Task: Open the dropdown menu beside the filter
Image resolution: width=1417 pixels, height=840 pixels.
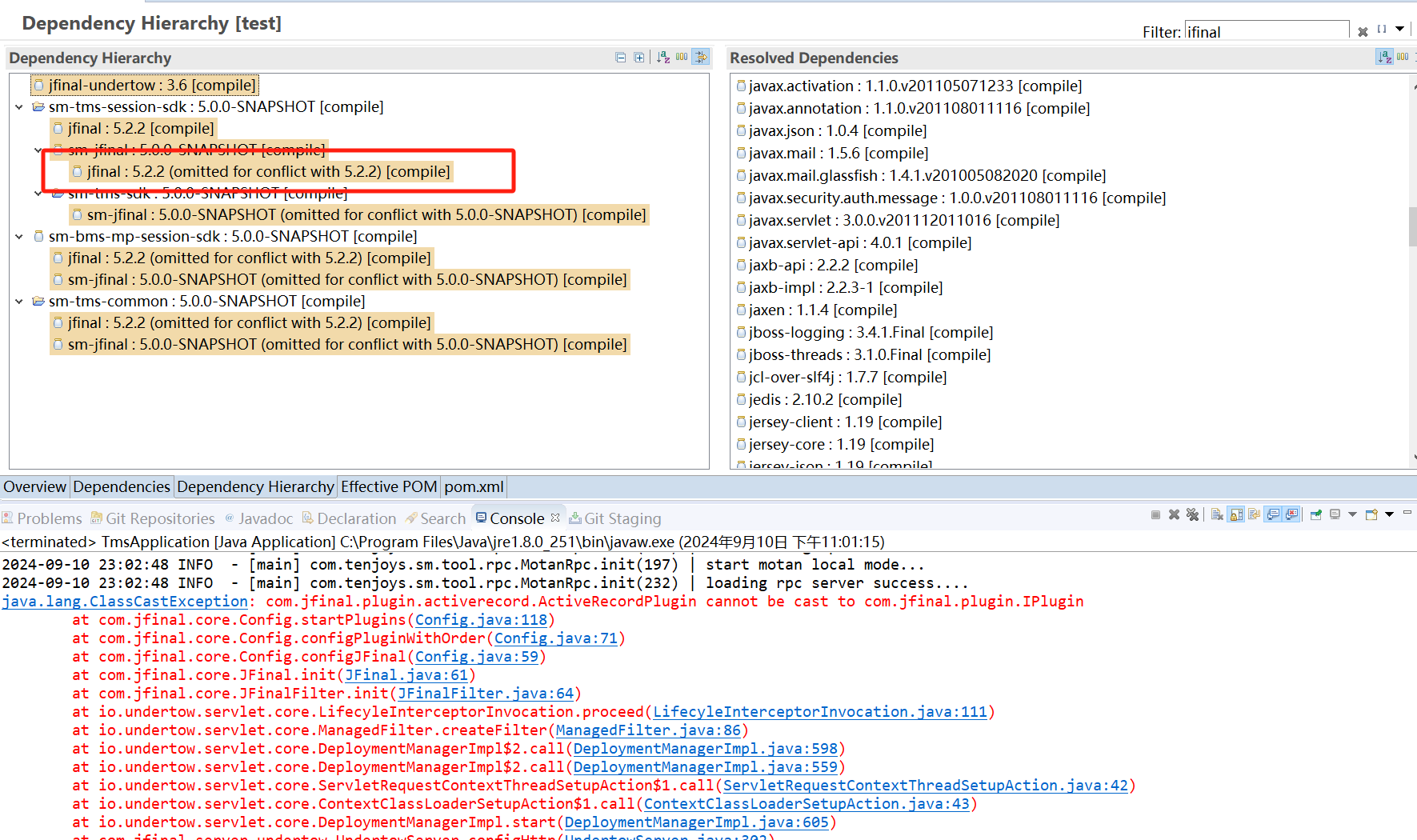Action: [x=1400, y=30]
